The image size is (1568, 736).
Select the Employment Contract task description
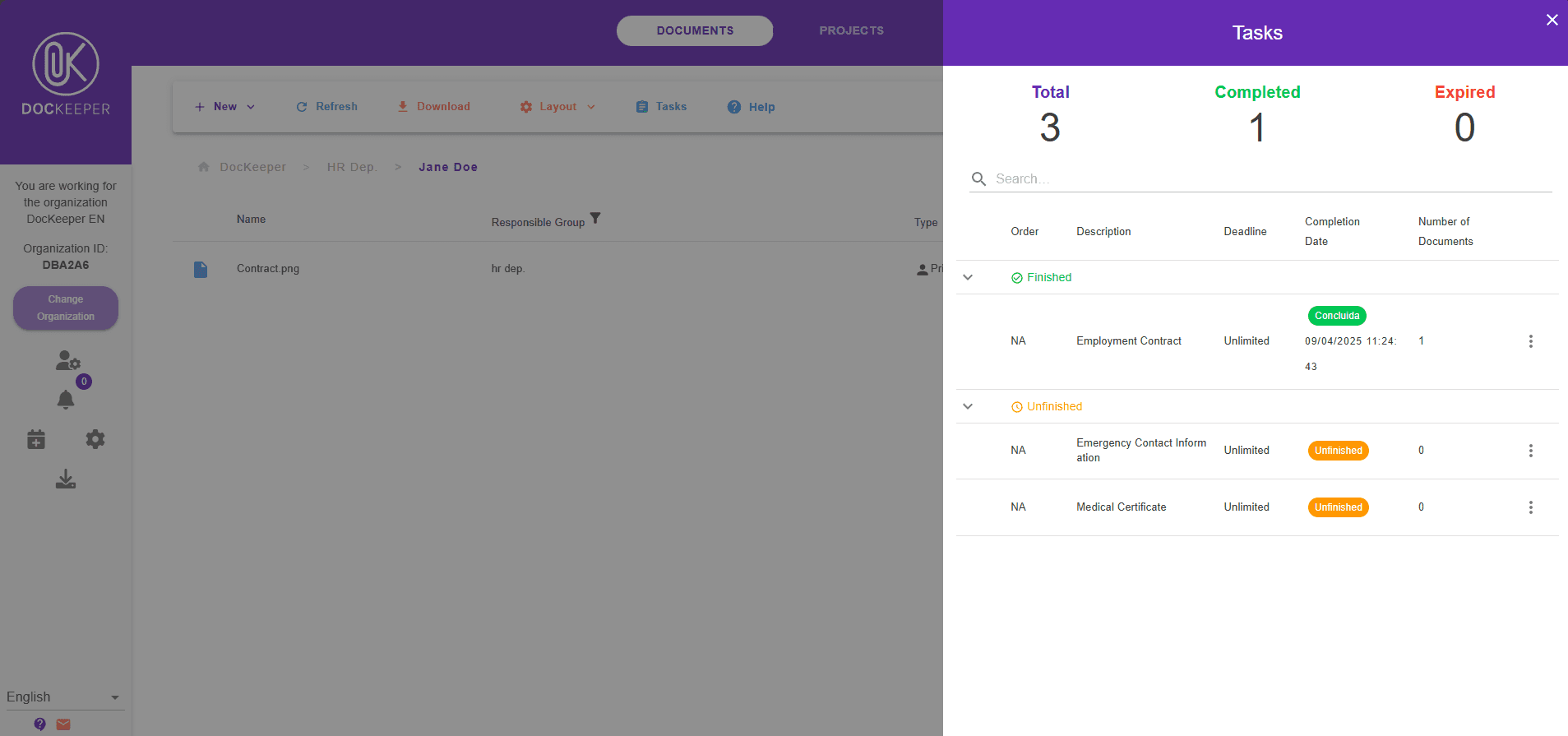1129,341
